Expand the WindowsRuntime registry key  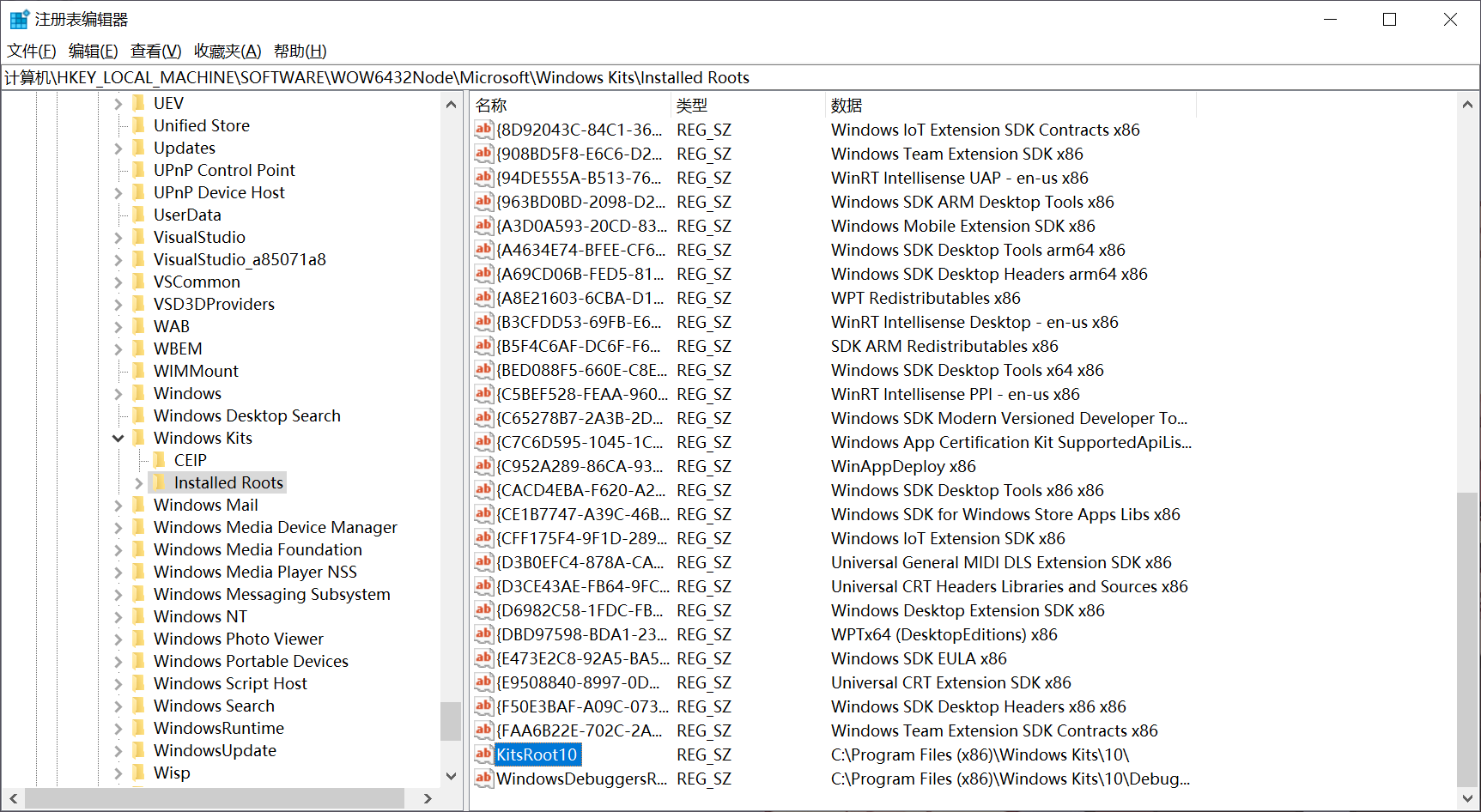tap(118, 729)
